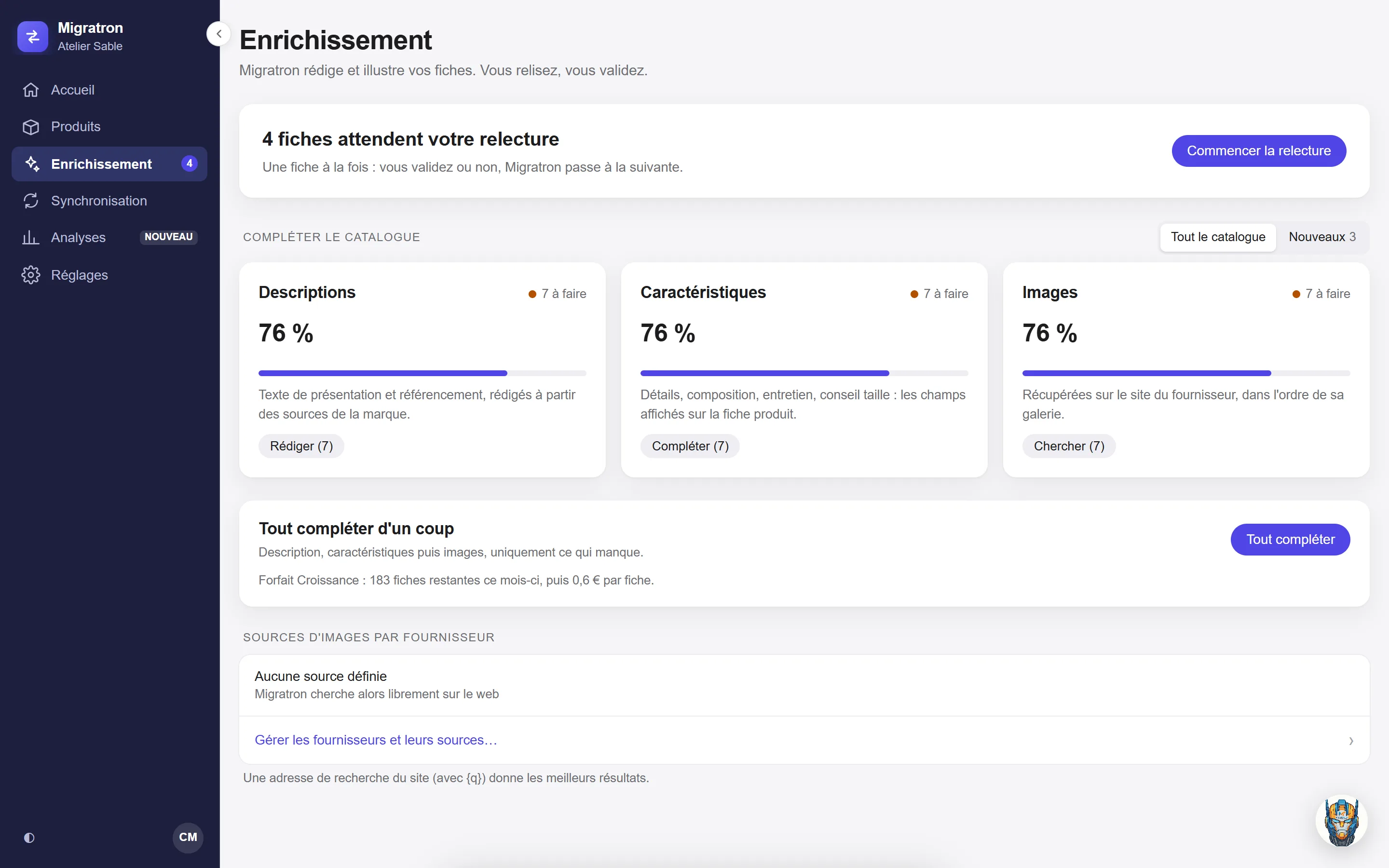The width and height of the screenshot is (1389, 868).
Task: Collapse the sidebar with the chevron button
Action: click(x=218, y=34)
